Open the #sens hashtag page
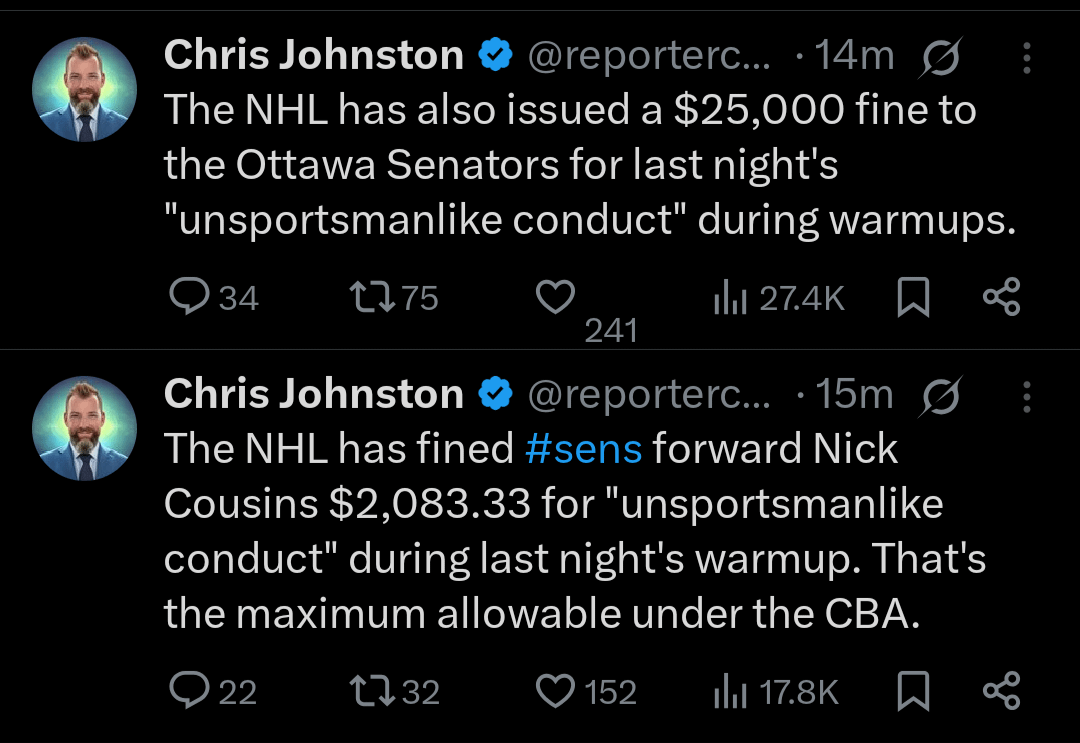The height and width of the screenshot is (743, 1080). coord(584,449)
